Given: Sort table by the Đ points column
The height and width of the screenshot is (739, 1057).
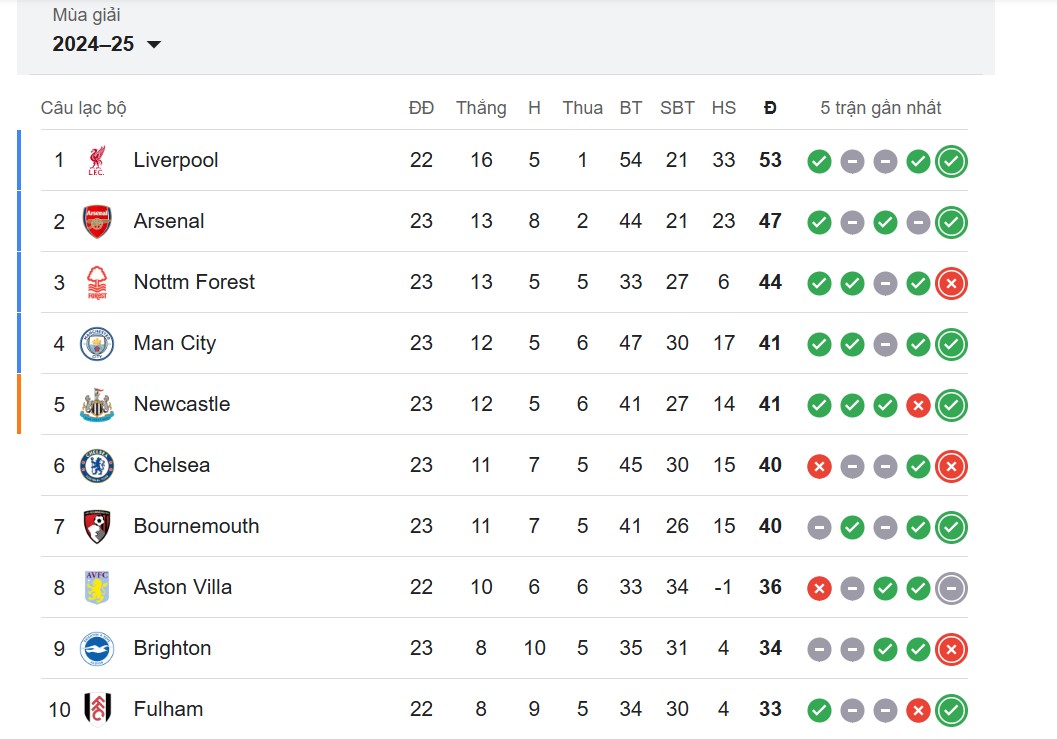Looking at the screenshot, I should pyautogui.click(x=770, y=108).
